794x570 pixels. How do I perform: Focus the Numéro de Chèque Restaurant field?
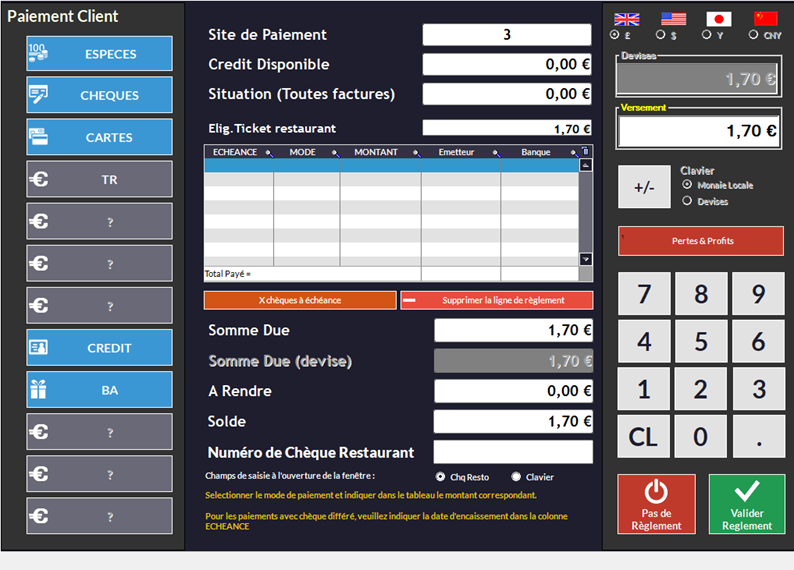point(513,452)
